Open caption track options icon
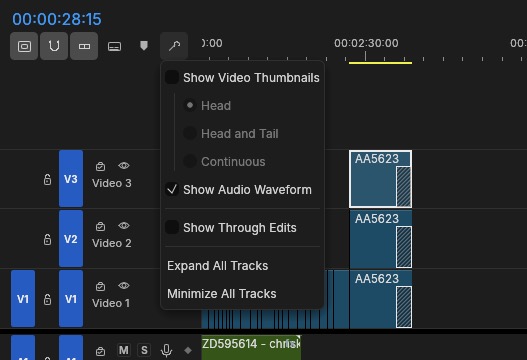The width and height of the screenshot is (527, 360). [114, 46]
